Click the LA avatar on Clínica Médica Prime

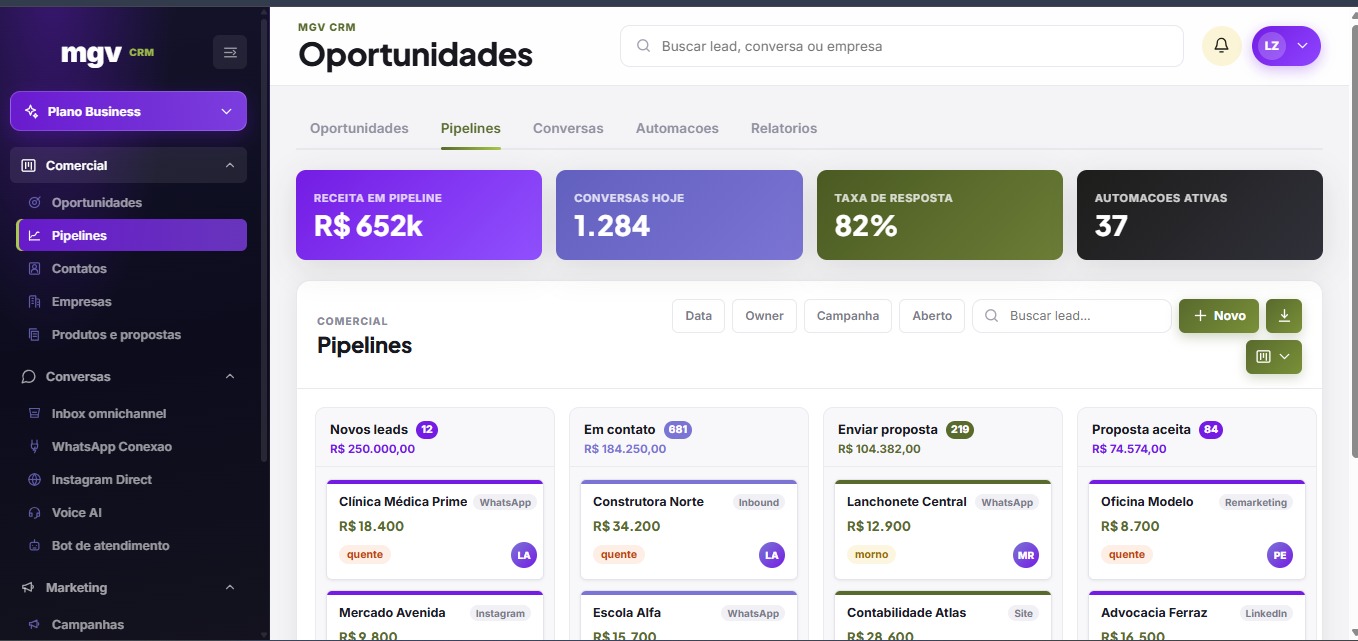(x=524, y=555)
